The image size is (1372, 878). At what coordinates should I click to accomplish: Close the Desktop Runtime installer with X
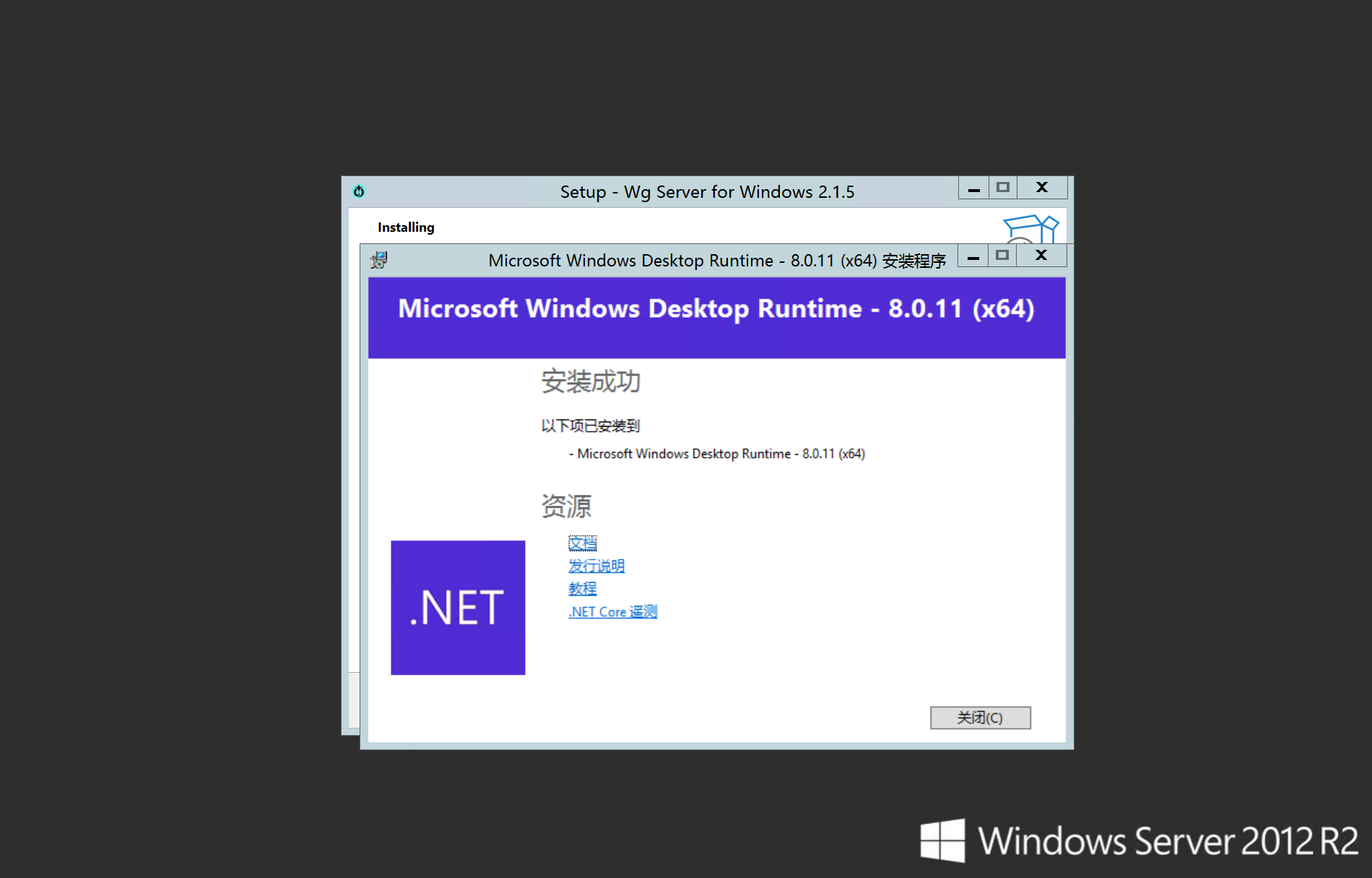(x=1041, y=256)
